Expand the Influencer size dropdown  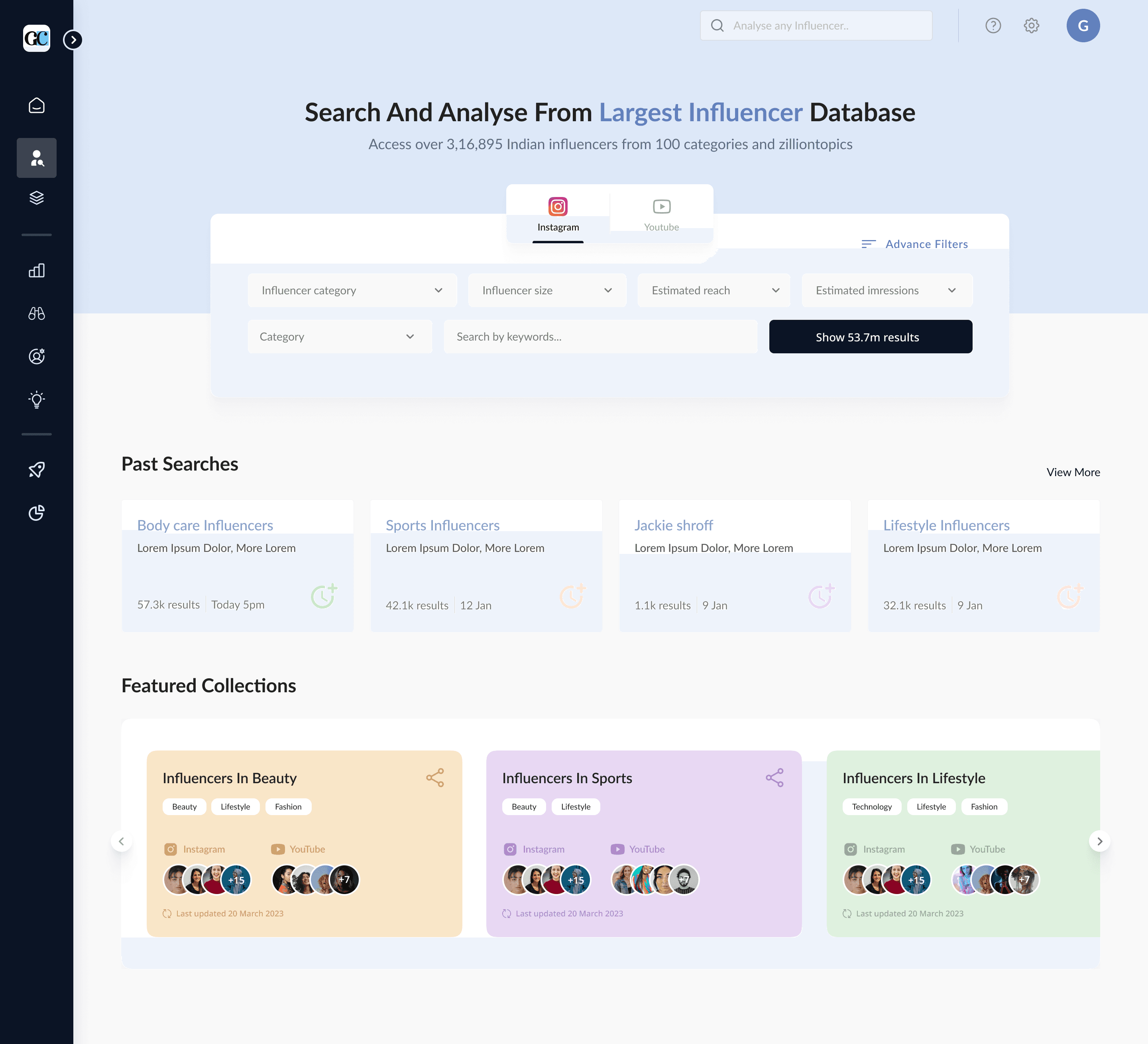(546, 290)
